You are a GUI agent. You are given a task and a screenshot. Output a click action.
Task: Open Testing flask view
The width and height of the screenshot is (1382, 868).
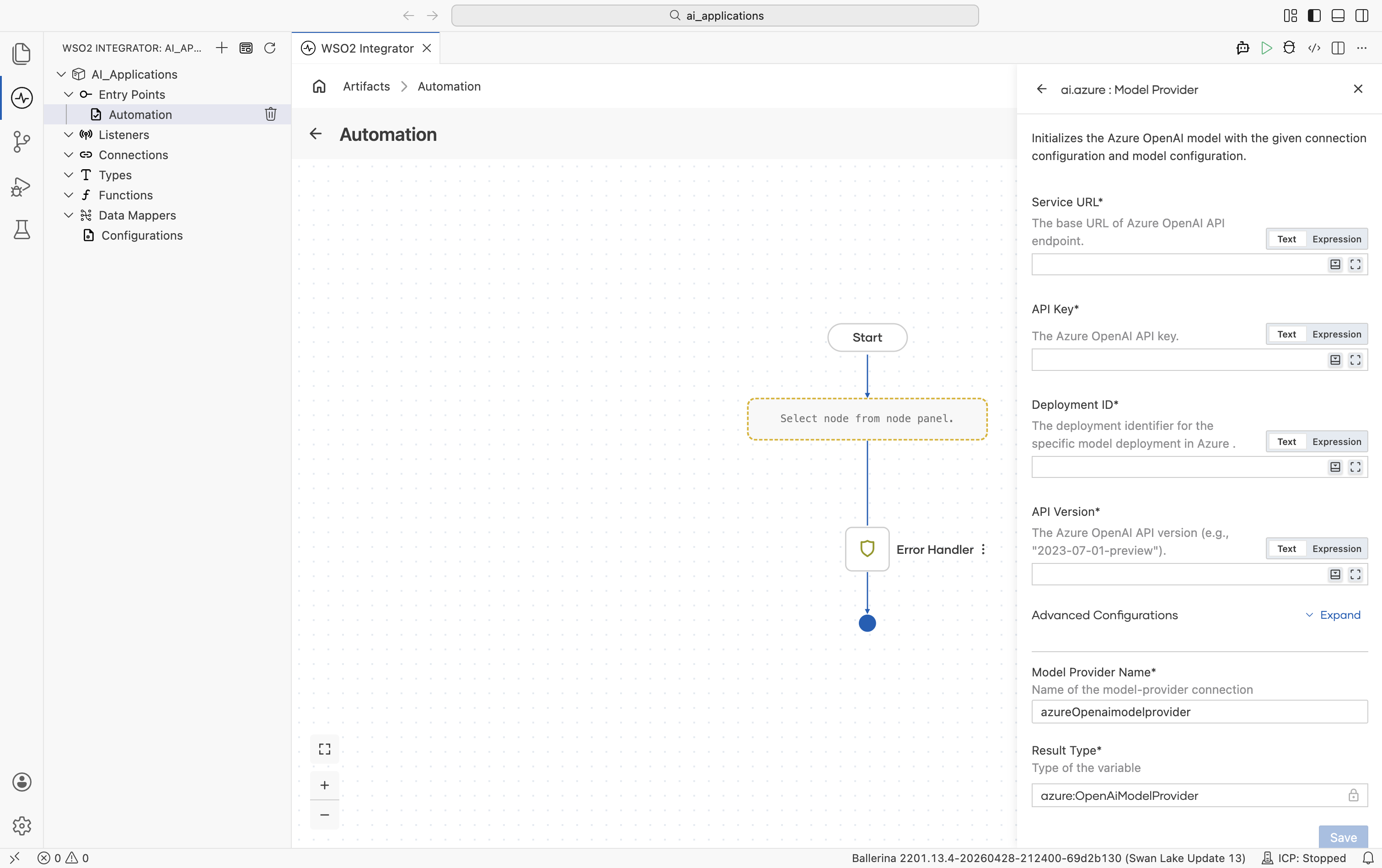(22, 230)
